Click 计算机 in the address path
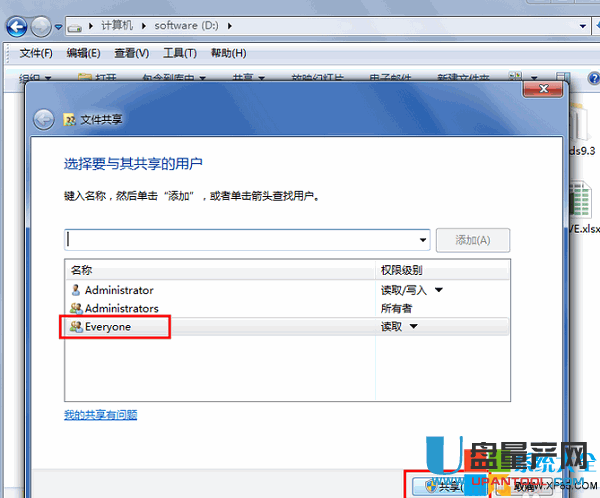Screen dimensions: 600x498 [x=117, y=26]
